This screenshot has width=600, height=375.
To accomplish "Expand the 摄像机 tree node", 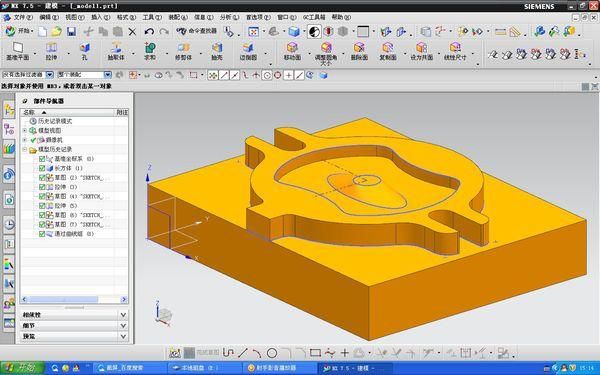I will click(25, 140).
